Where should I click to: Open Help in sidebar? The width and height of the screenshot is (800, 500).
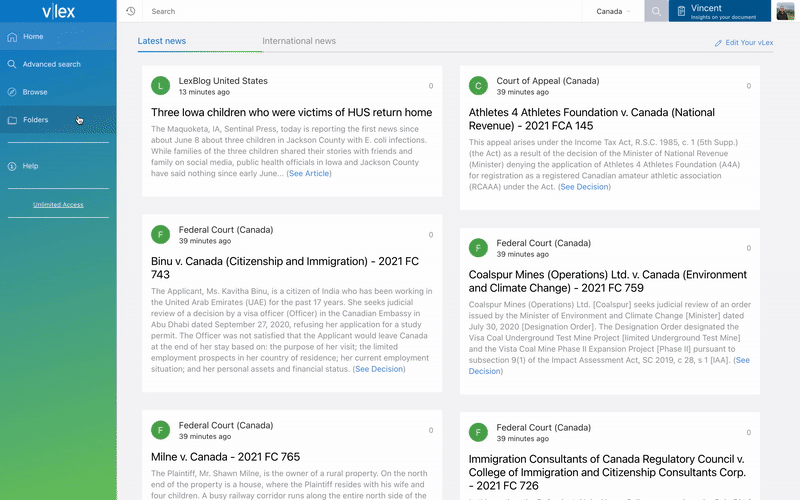click(x=58, y=166)
